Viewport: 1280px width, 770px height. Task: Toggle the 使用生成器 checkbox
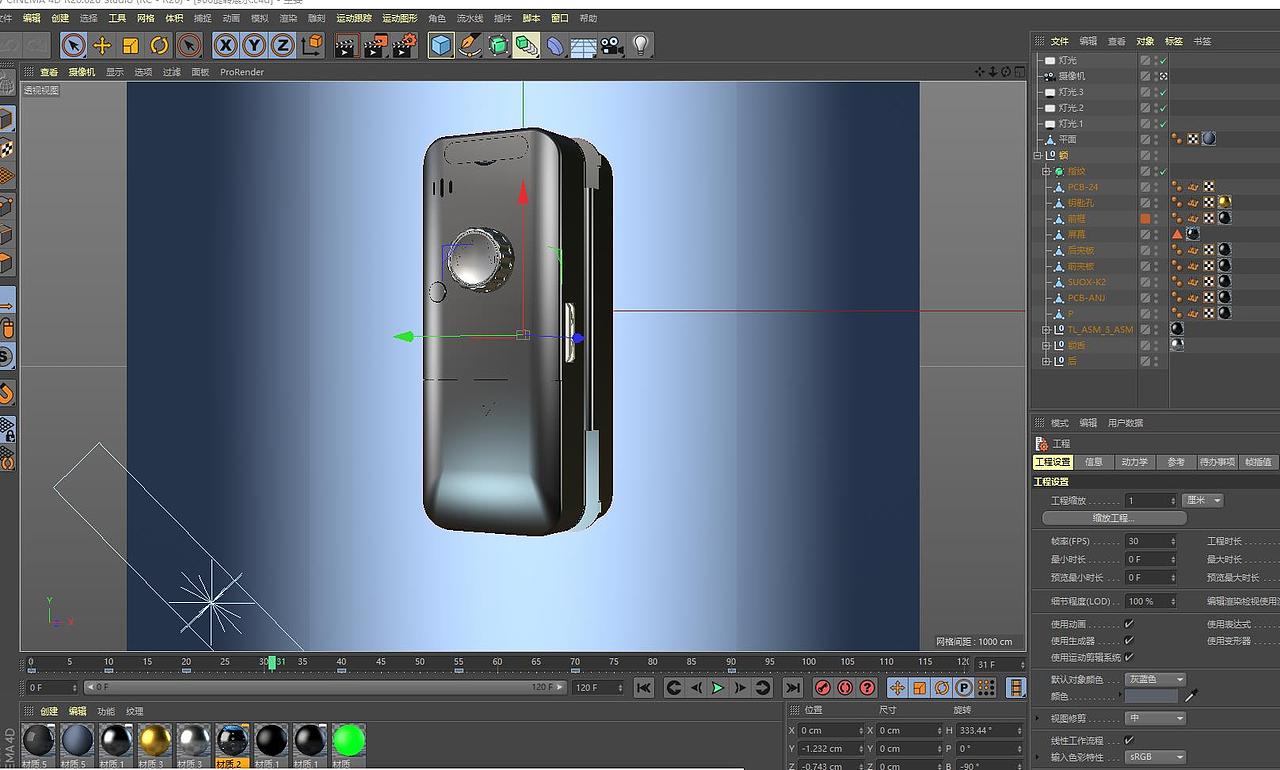point(1129,640)
